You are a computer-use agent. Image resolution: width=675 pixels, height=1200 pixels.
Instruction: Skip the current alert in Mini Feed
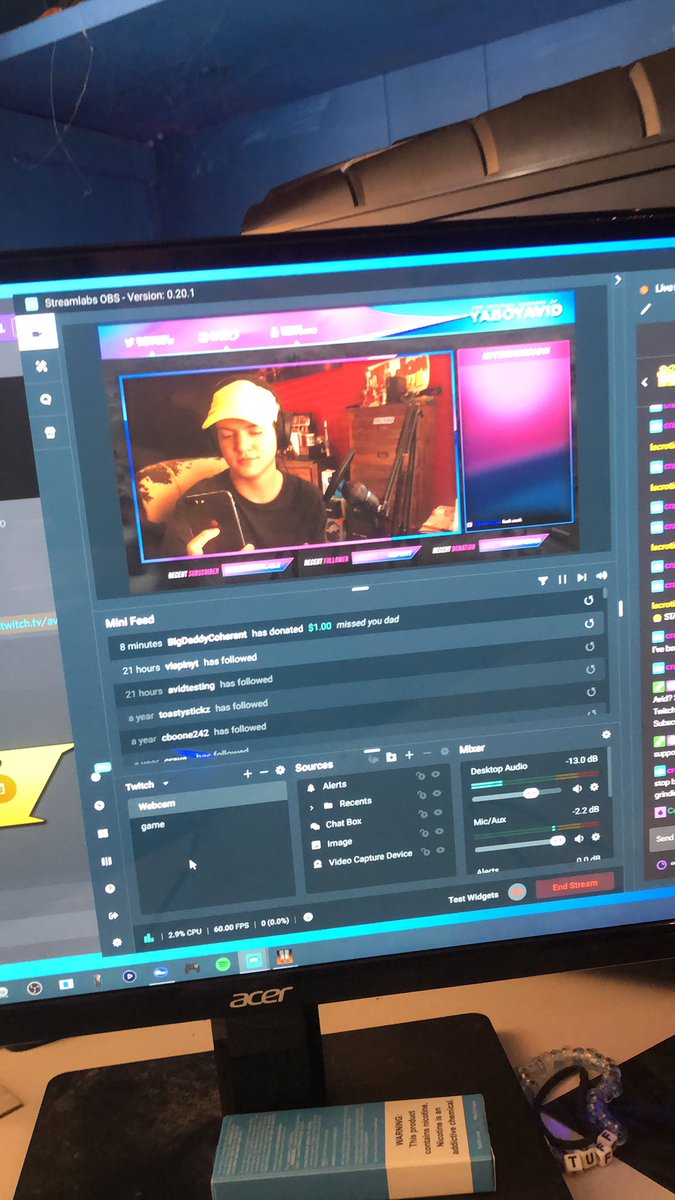click(x=581, y=577)
